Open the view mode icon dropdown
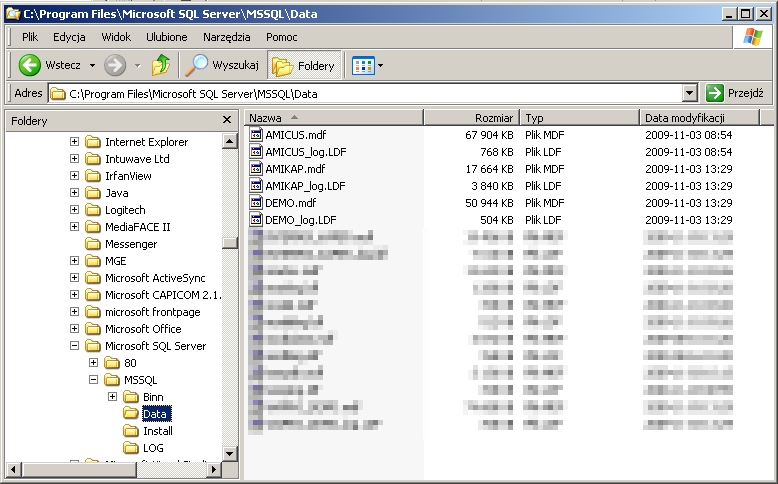 click(x=367, y=65)
